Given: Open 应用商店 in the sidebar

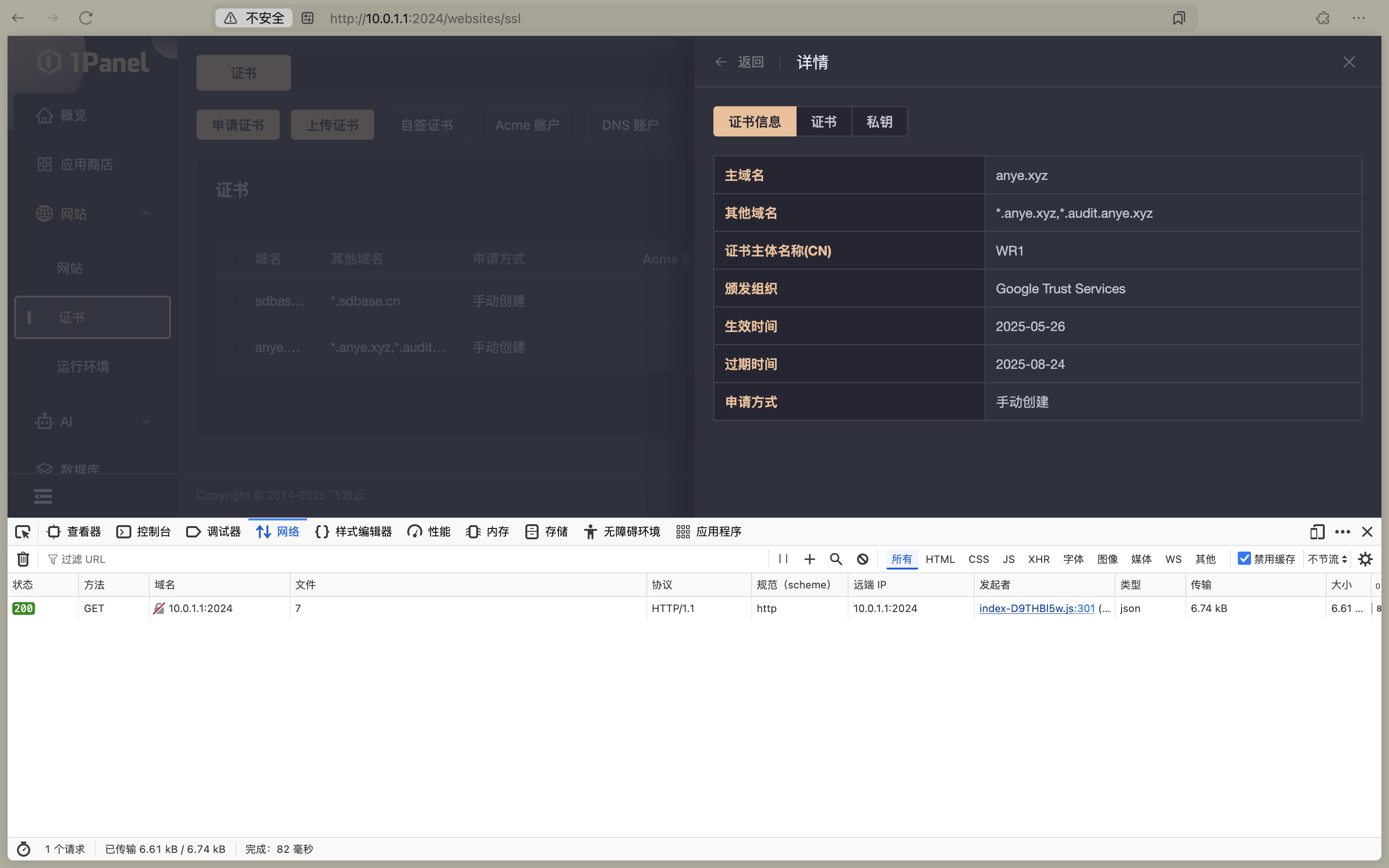Looking at the screenshot, I should (92, 165).
